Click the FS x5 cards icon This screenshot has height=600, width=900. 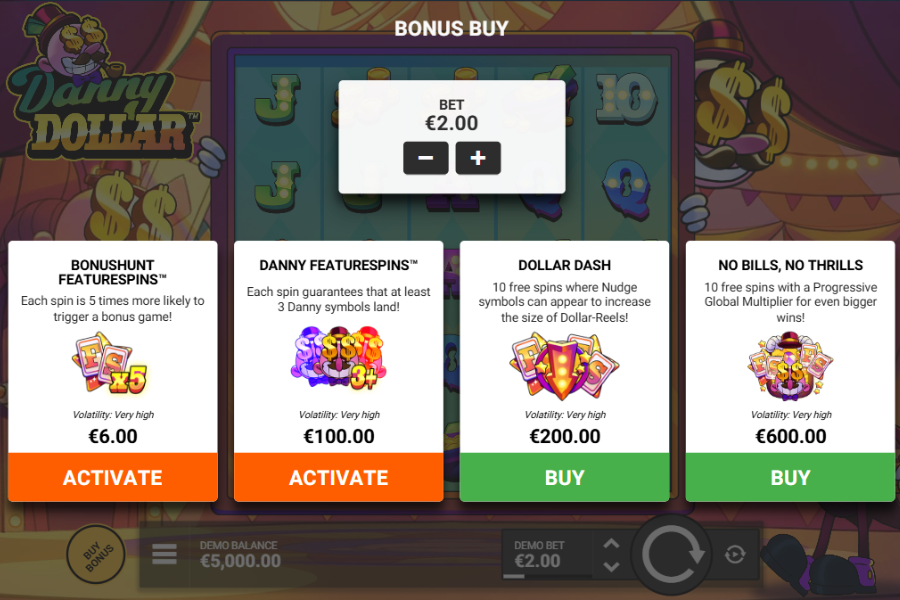tap(110, 364)
